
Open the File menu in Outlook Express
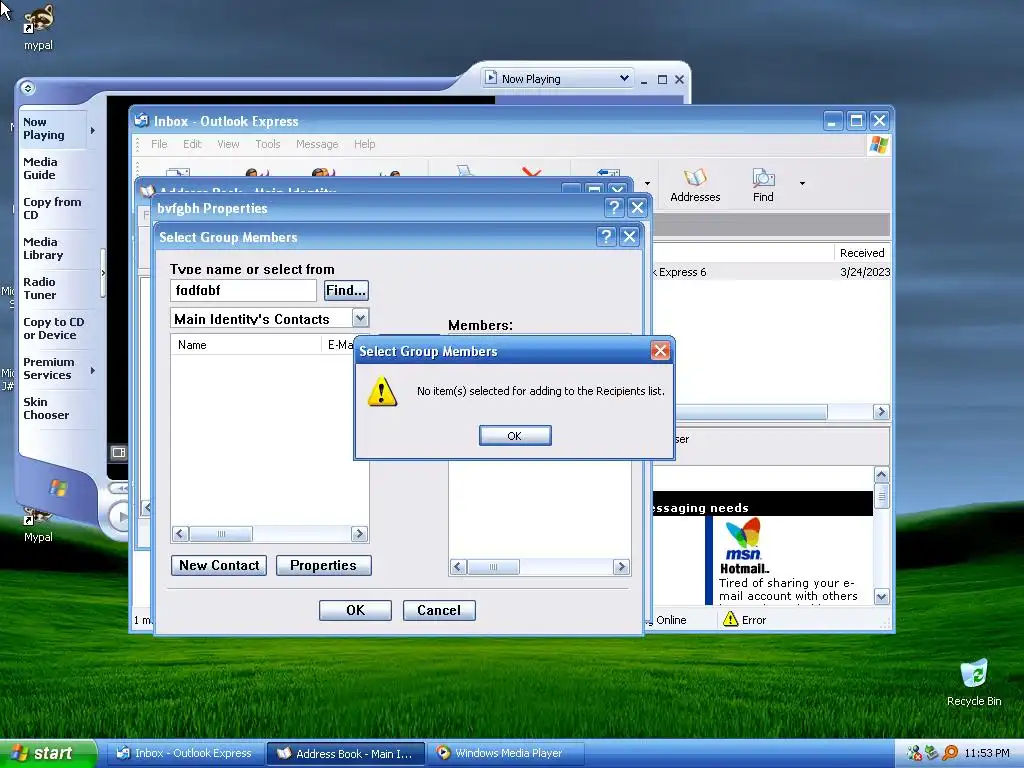point(159,144)
